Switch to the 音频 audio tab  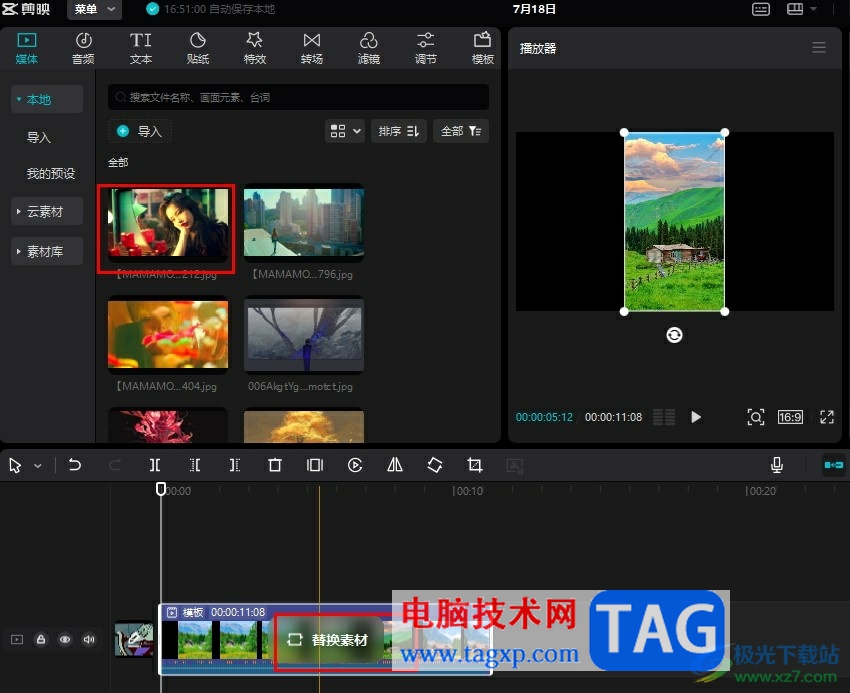click(x=83, y=48)
